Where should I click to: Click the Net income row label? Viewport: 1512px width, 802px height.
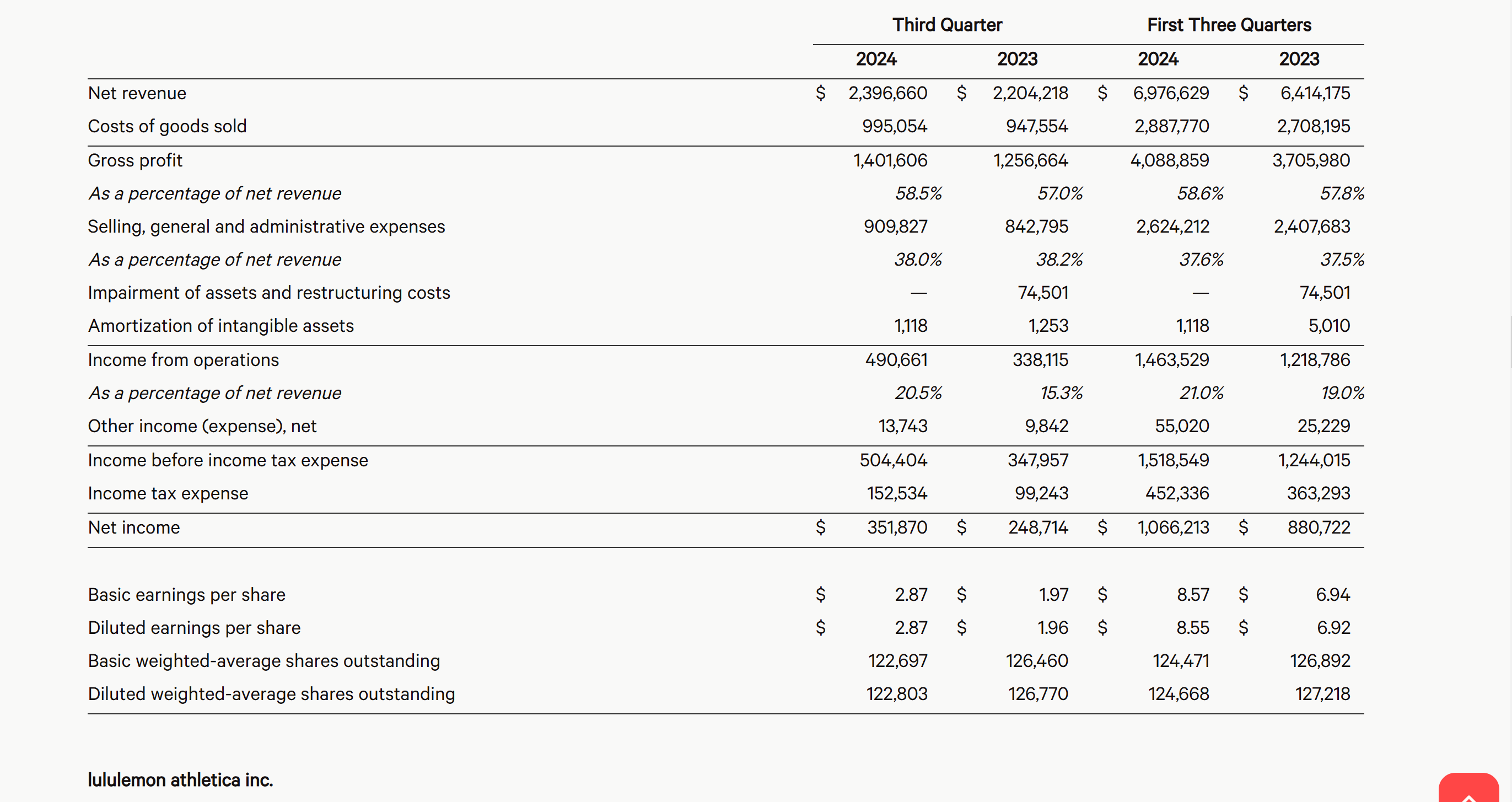(134, 528)
